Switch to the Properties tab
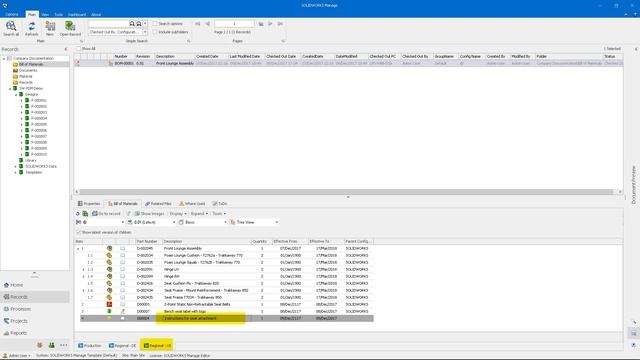Viewport: 640px width, 360px height. [89, 203]
